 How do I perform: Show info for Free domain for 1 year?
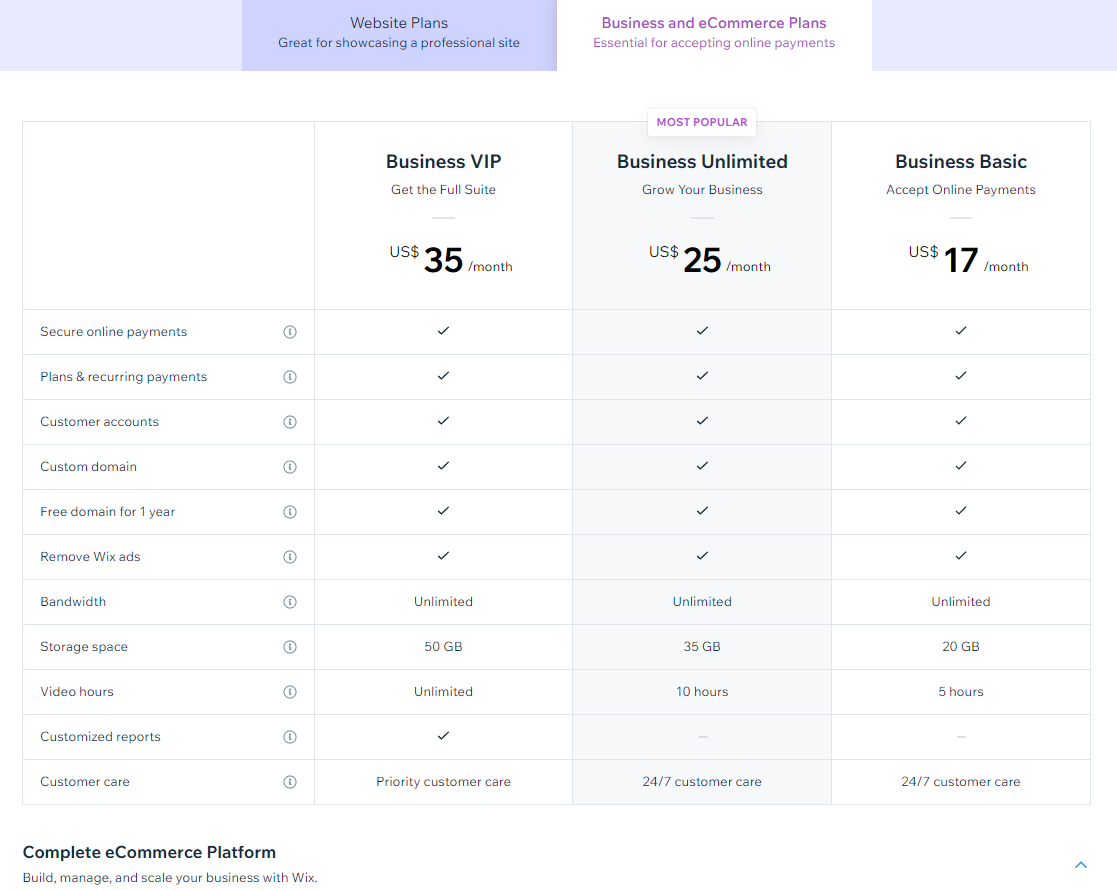(x=290, y=512)
